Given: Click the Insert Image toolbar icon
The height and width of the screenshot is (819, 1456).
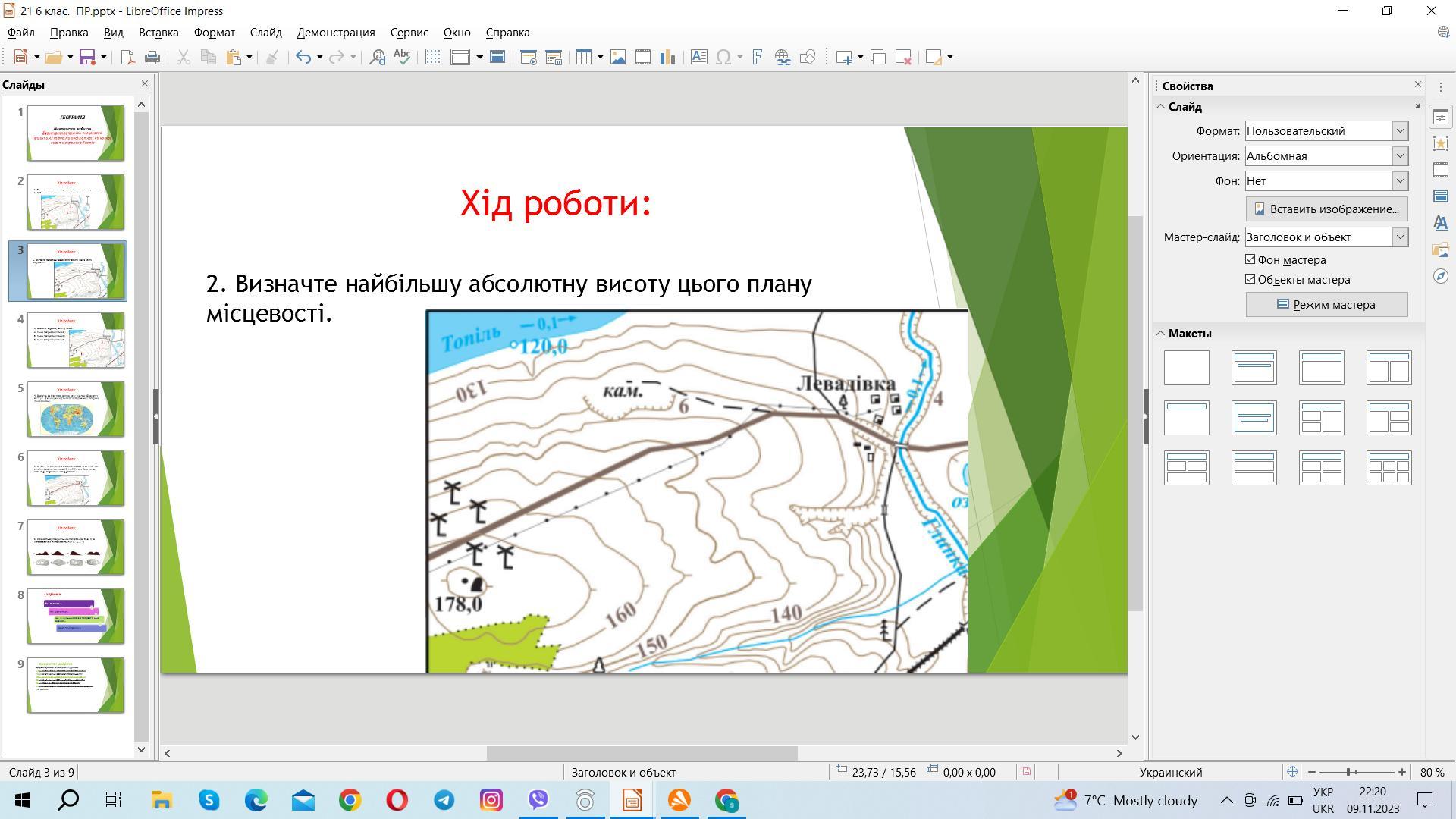Looking at the screenshot, I should pos(618,58).
